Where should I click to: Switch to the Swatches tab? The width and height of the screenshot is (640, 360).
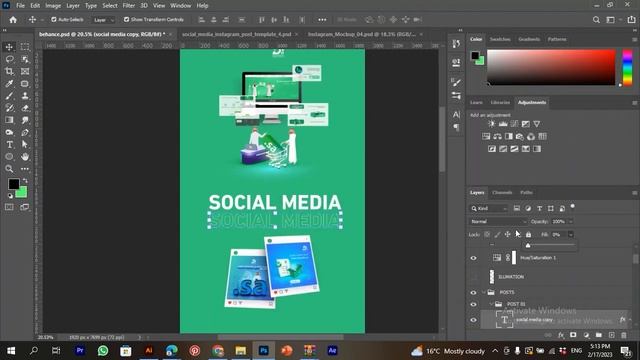(x=500, y=39)
